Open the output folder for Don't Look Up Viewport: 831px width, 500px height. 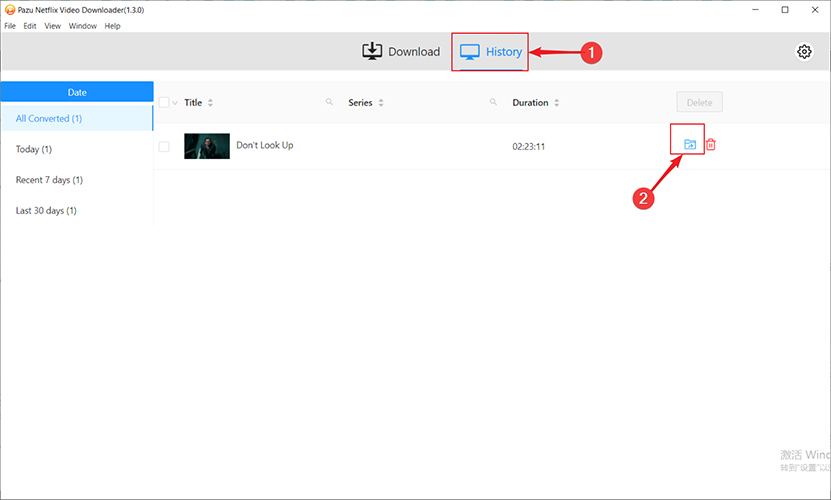point(689,145)
